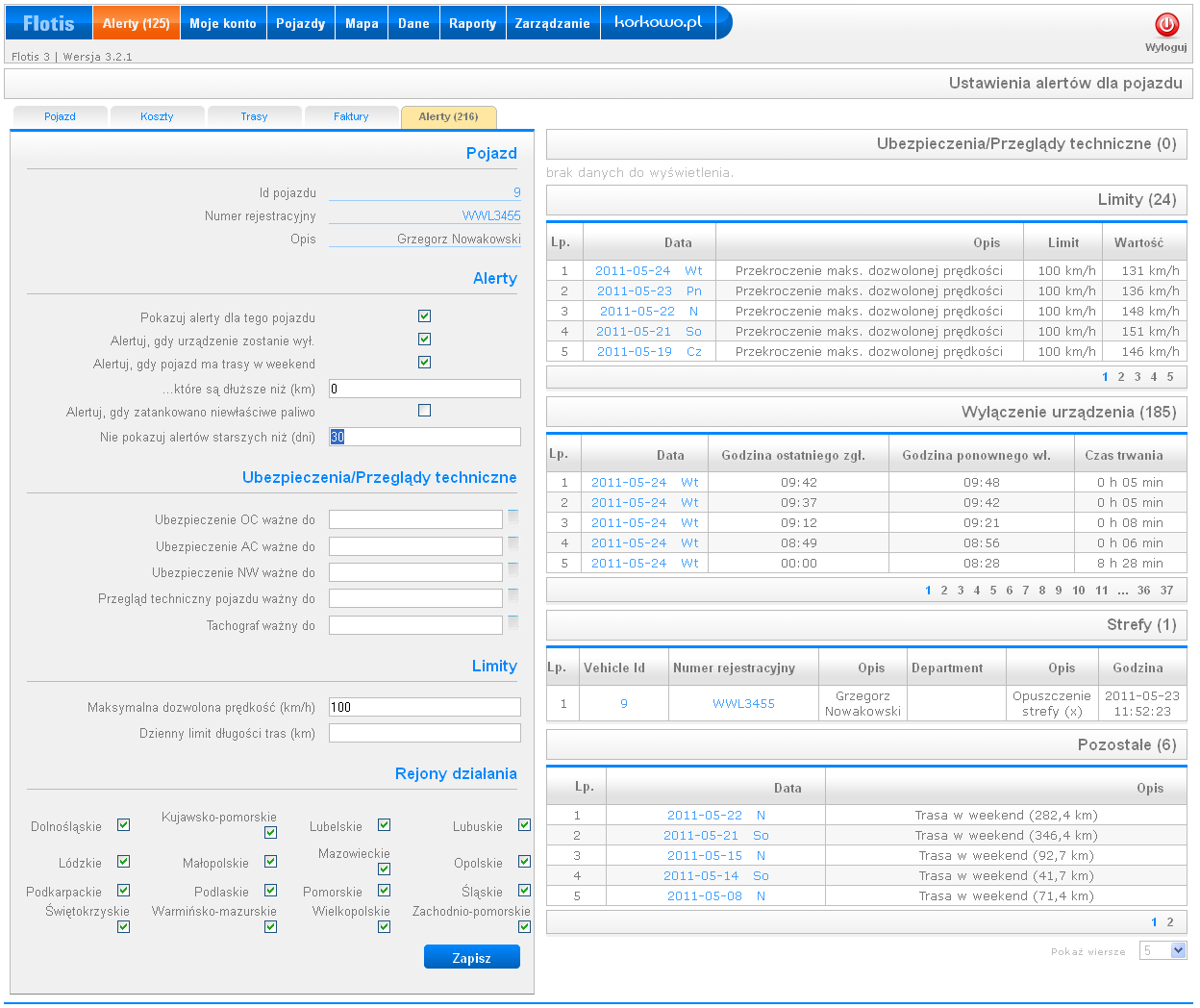
Task: Open the Mapa menu
Action: pyautogui.click(x=362, y=23)
